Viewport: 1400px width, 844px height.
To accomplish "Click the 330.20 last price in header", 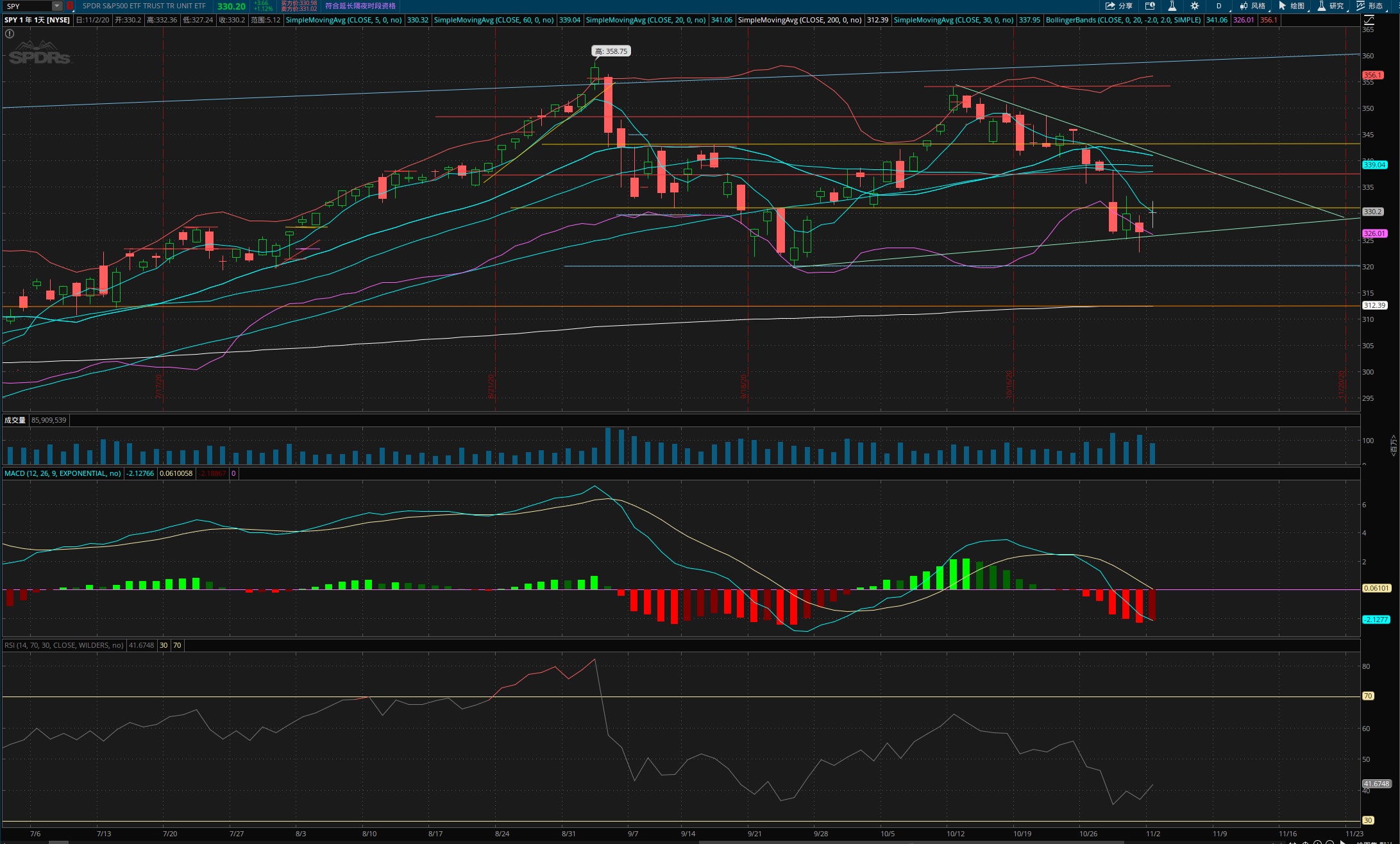I will click(x=232, y=6).
